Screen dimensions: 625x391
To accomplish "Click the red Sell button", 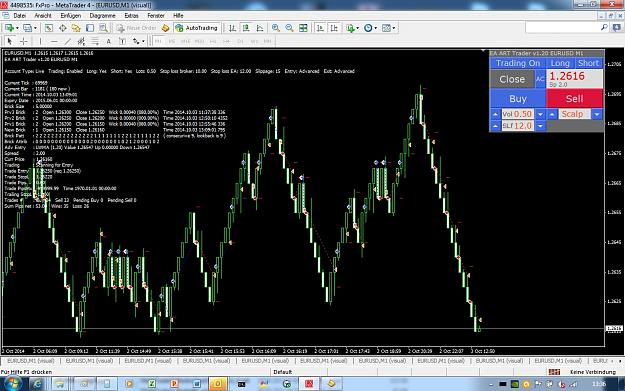I will tap(574, 98).
